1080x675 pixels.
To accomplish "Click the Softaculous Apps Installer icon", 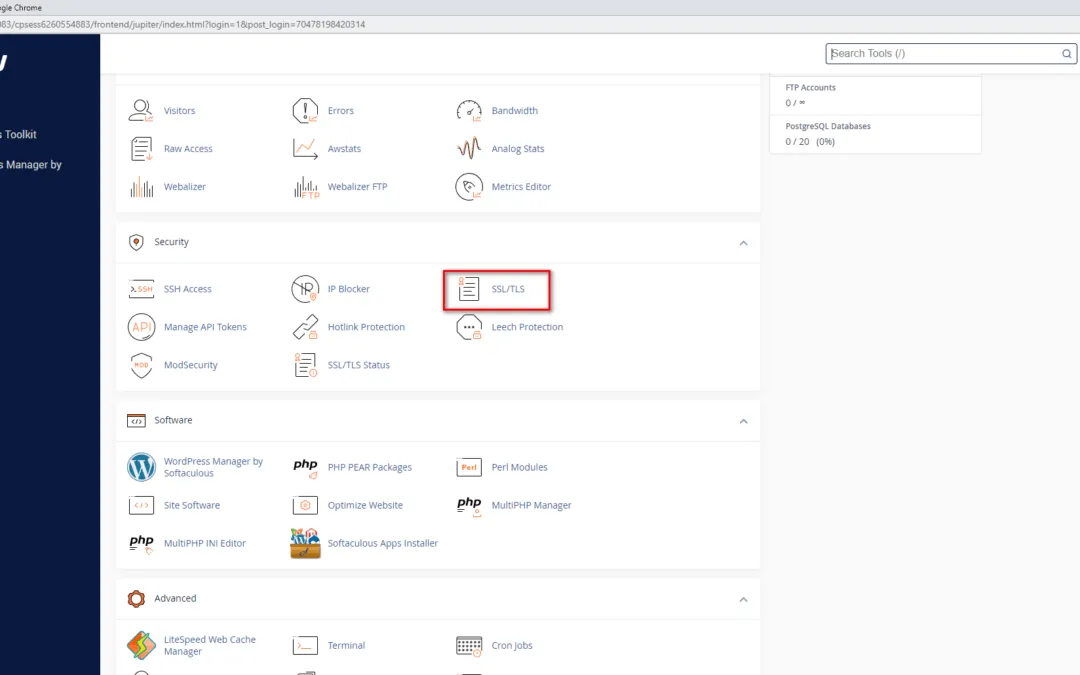I will [305, 543].
